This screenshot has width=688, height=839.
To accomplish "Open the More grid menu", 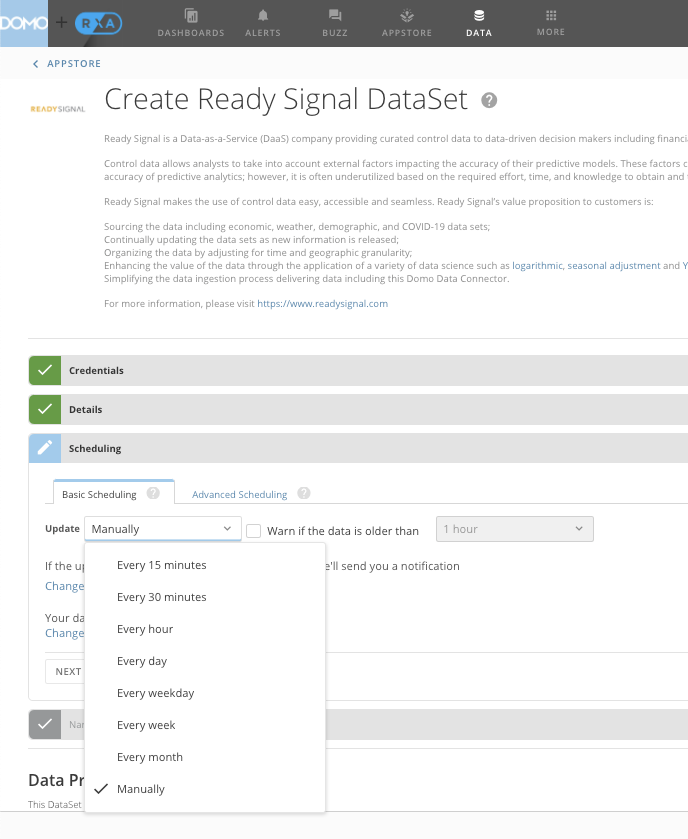I will (x=550, y=23).
